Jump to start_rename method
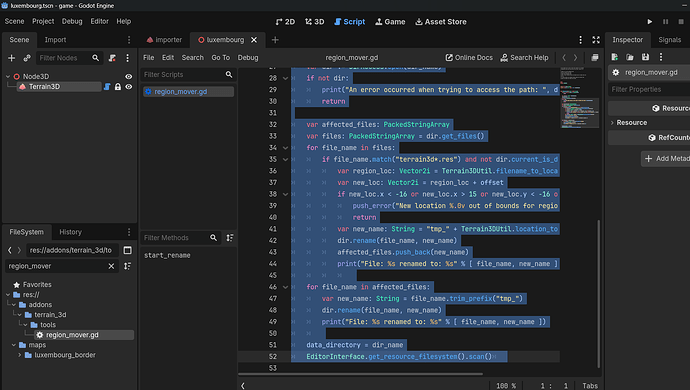Image resolution: width=690 pixels, height=390 pixels. coord(167,255)
